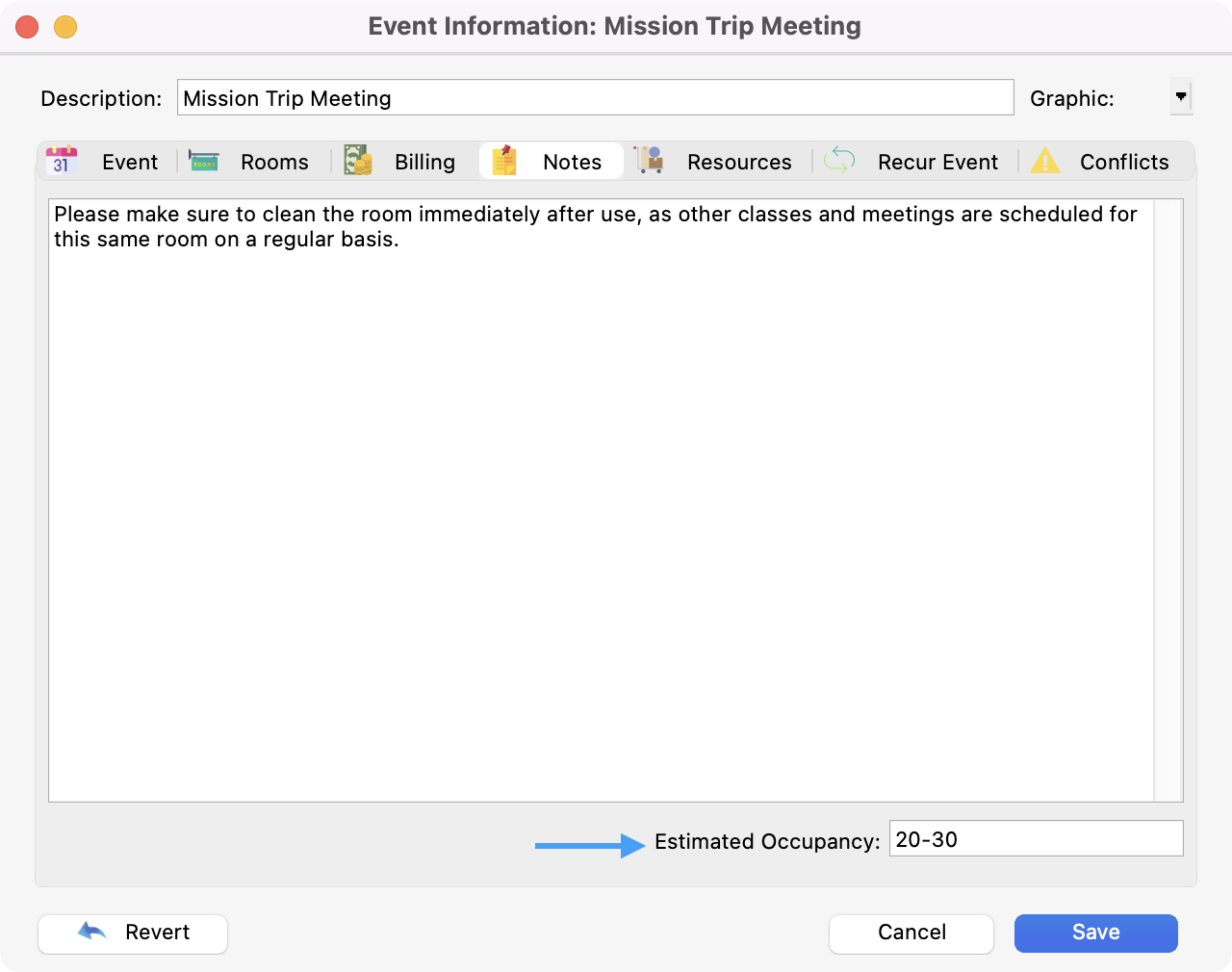The width and height of the screenshot is (1232, 972).
Task: Click the pinned sticky note icon
Action: (504, 161)
